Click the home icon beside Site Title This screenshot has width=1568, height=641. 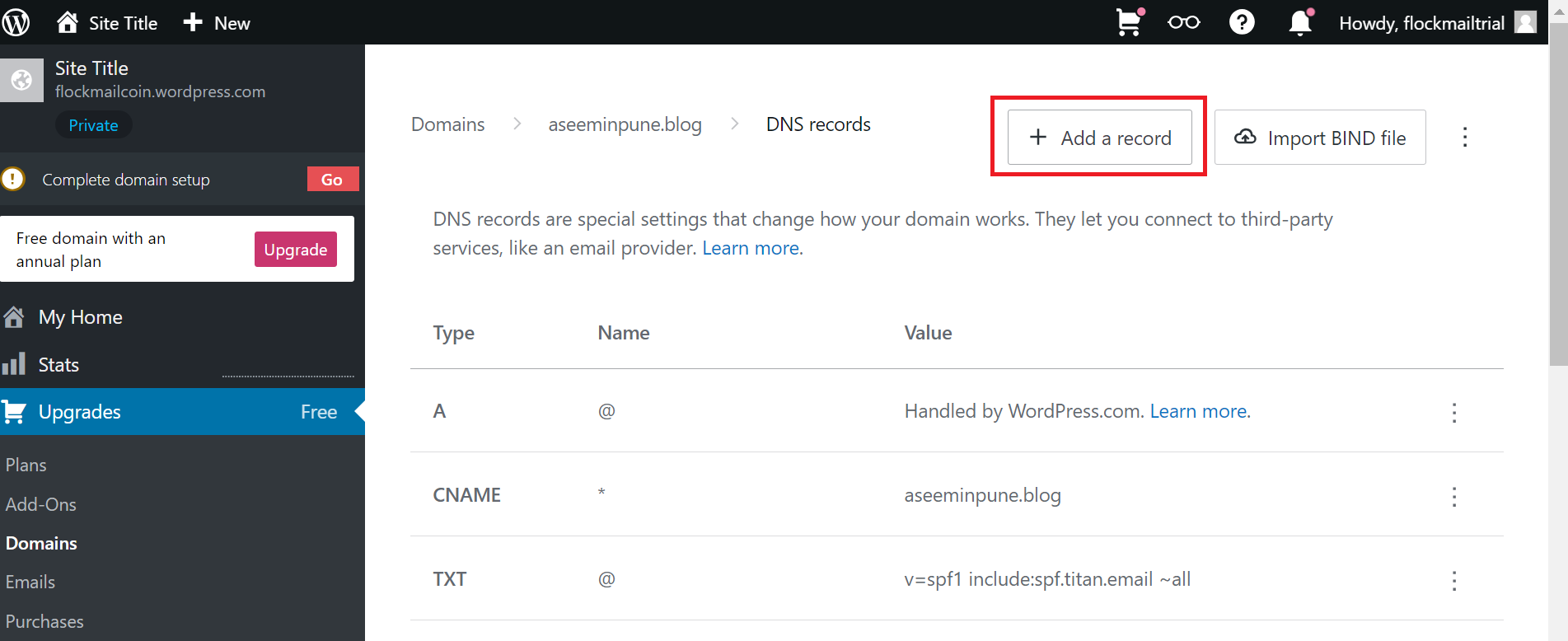(68, 22)
